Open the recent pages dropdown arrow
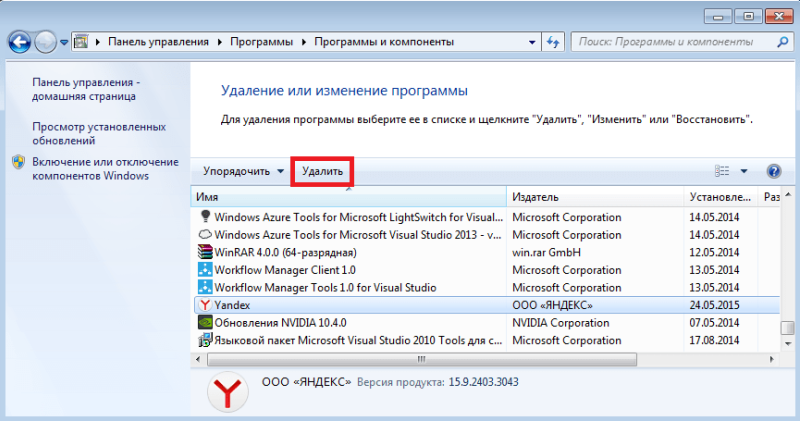The width and height of the screenshot is (800, 421). coord(64,42)
